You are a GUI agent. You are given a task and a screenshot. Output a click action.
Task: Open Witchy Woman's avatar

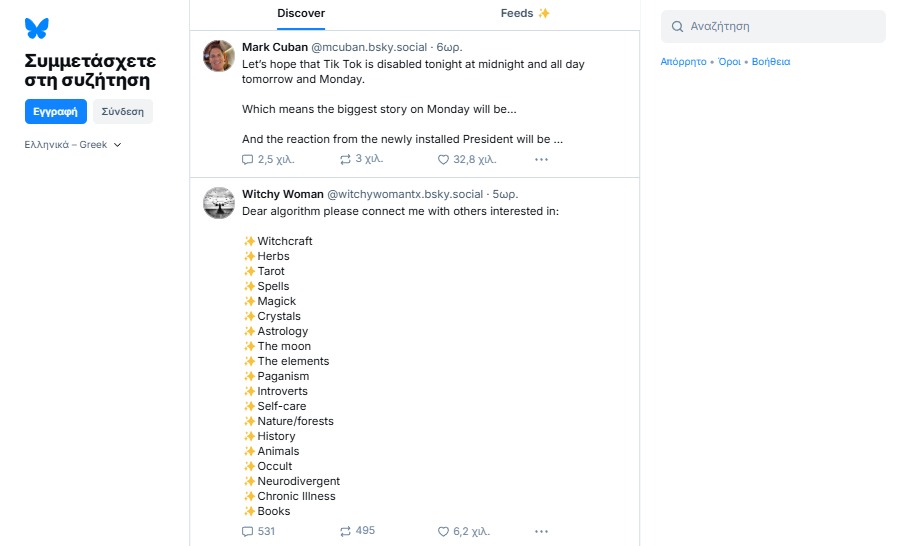(219, 203)
